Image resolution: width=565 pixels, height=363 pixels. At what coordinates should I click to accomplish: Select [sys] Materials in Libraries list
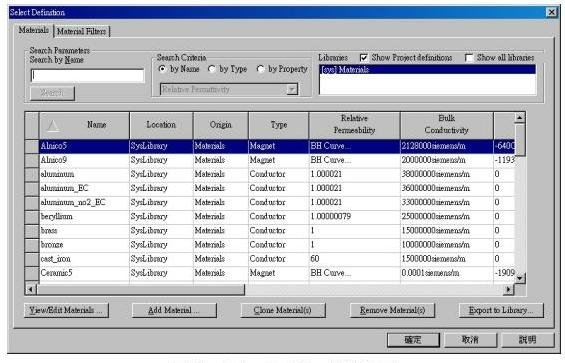coord(427,69)
